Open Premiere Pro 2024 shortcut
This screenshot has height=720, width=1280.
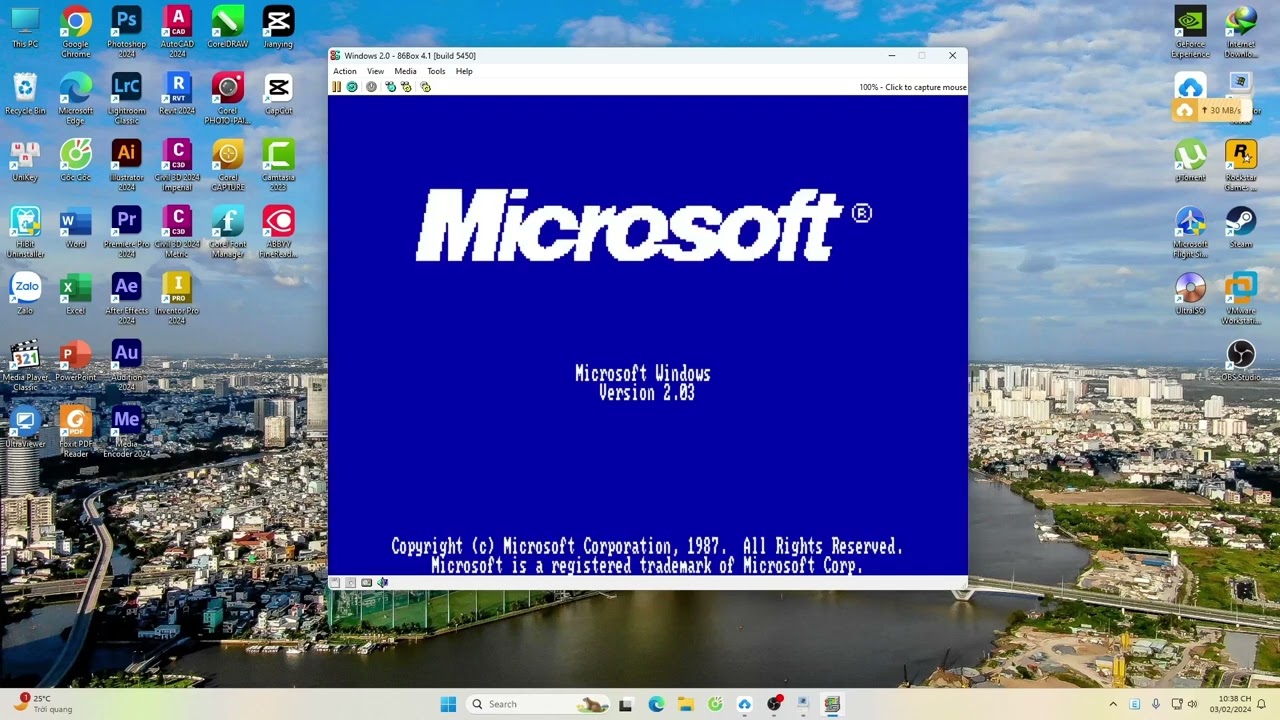click(x=126, y=231)
